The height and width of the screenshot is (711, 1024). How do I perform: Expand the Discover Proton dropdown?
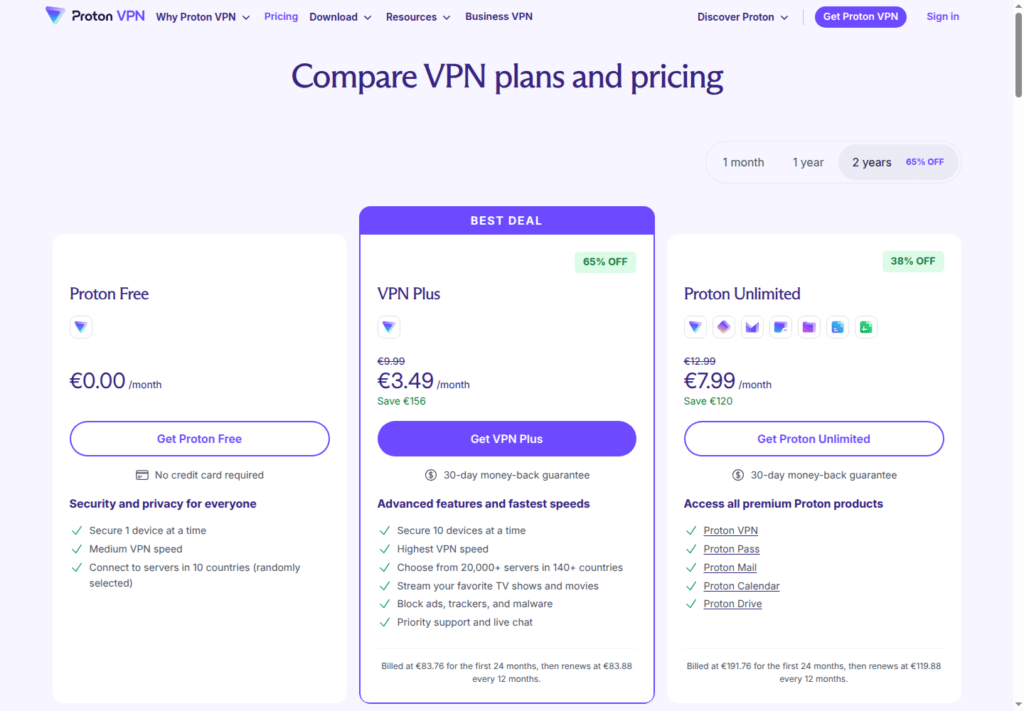[743, 17]
